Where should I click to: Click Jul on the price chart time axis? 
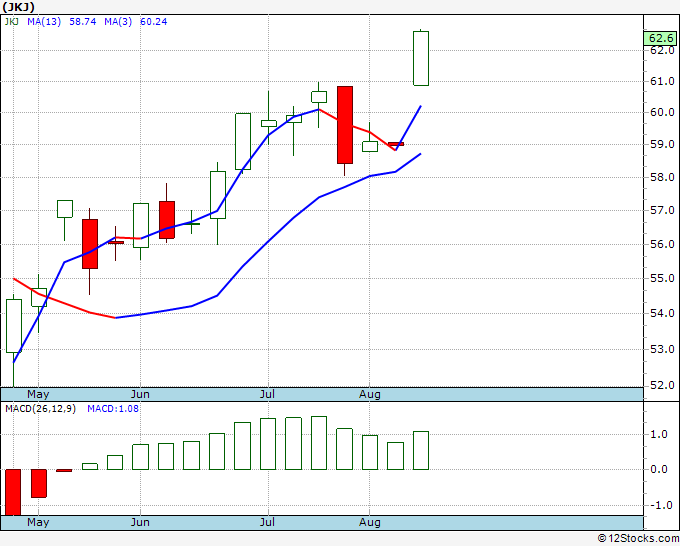tap(267, 394)
